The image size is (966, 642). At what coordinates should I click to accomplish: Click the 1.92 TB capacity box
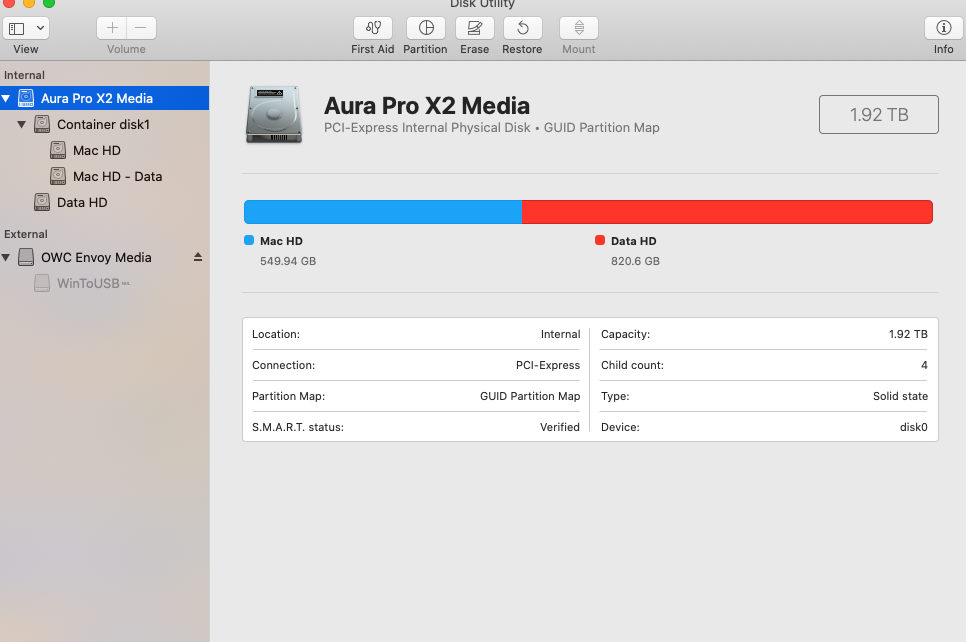[879, 115]
